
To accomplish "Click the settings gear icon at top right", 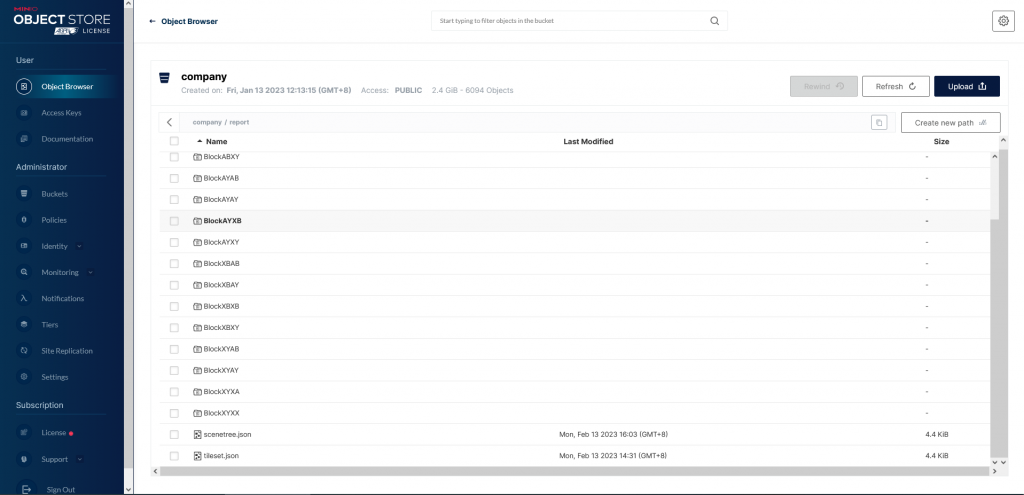I will (1002, 21).
